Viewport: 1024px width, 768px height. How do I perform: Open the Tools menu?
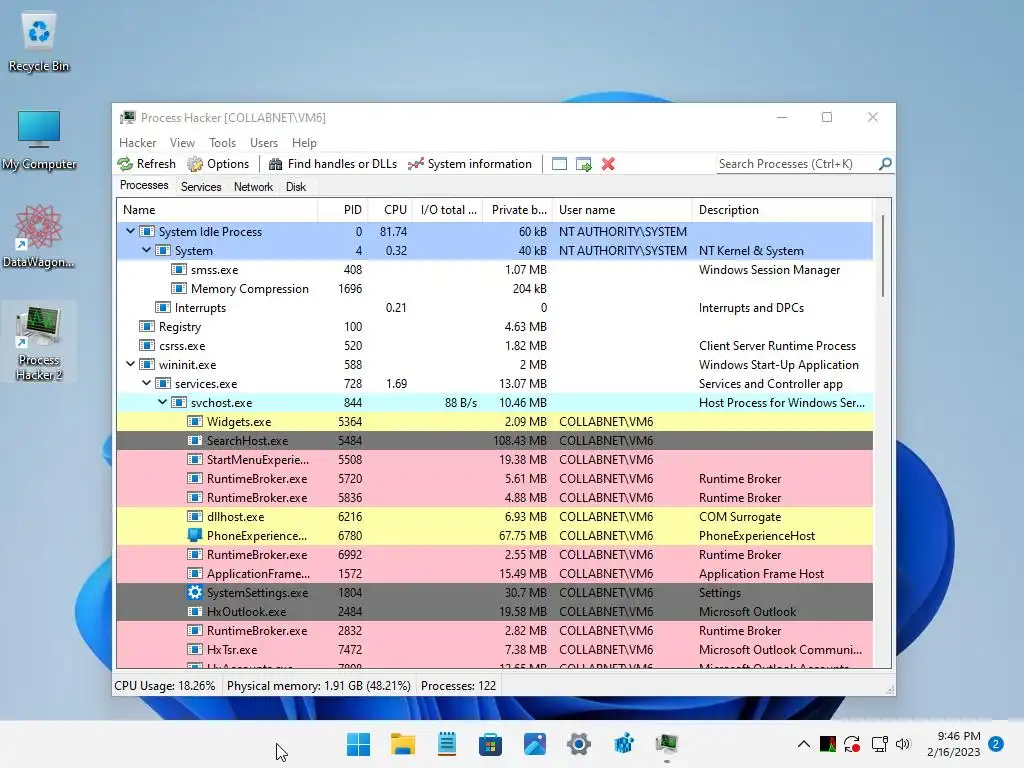pyautogui.click(x=222, y=142)
